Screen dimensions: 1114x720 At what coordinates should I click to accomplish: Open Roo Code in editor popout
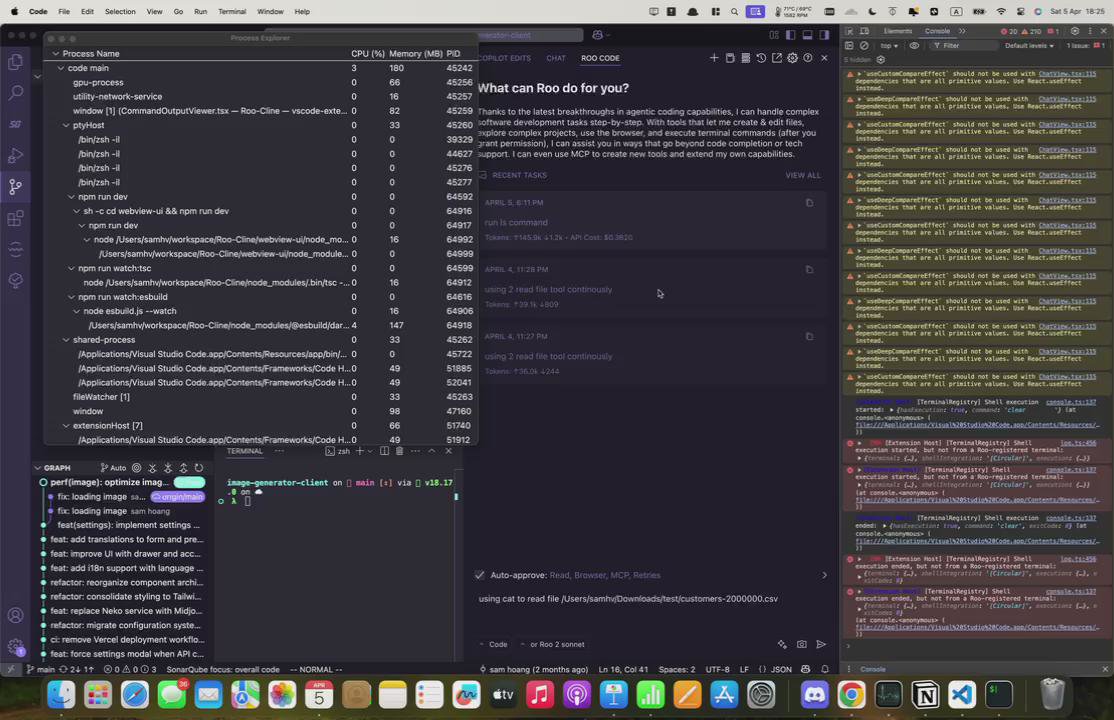[x=777, y=58]
